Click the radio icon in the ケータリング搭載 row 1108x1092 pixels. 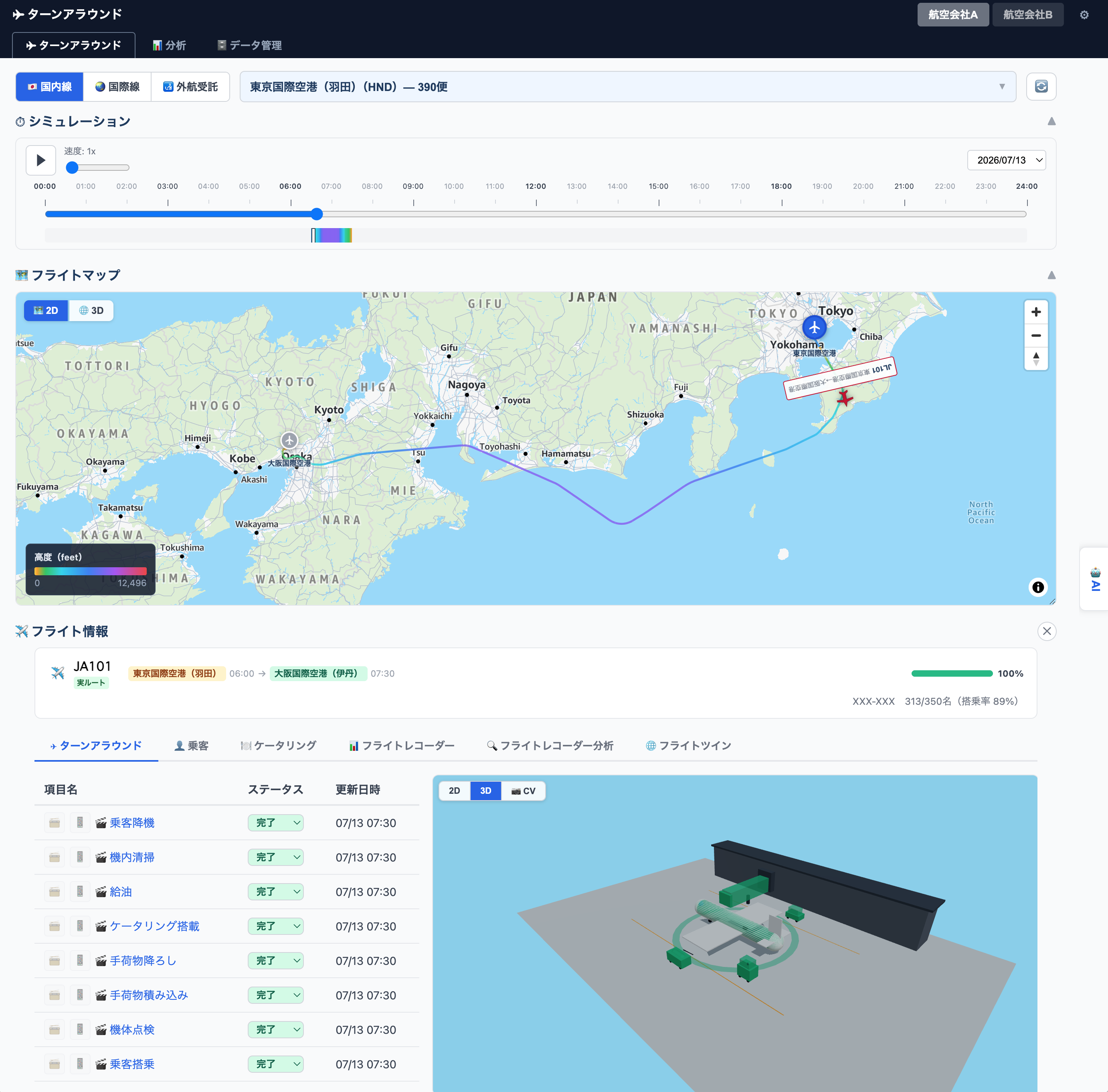pos(55,926)
